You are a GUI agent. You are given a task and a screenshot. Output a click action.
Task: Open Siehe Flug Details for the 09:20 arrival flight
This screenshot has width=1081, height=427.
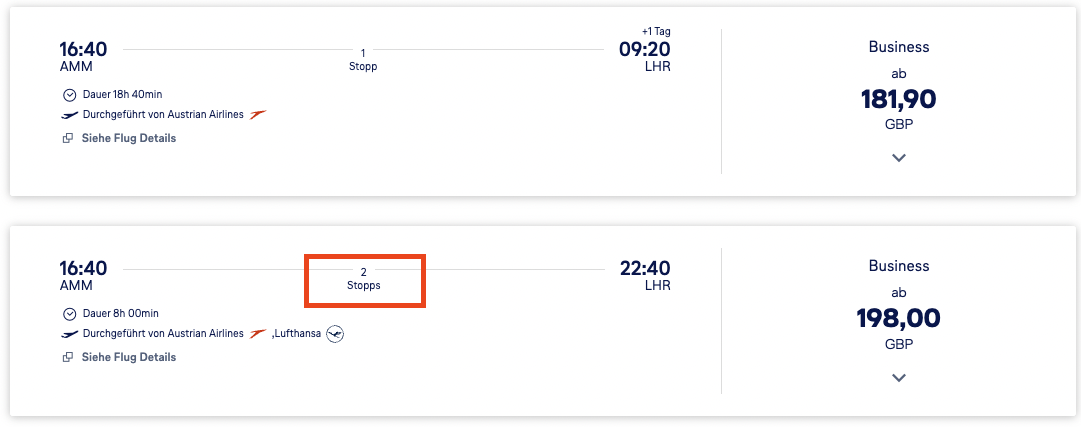(x=128, y=138)
